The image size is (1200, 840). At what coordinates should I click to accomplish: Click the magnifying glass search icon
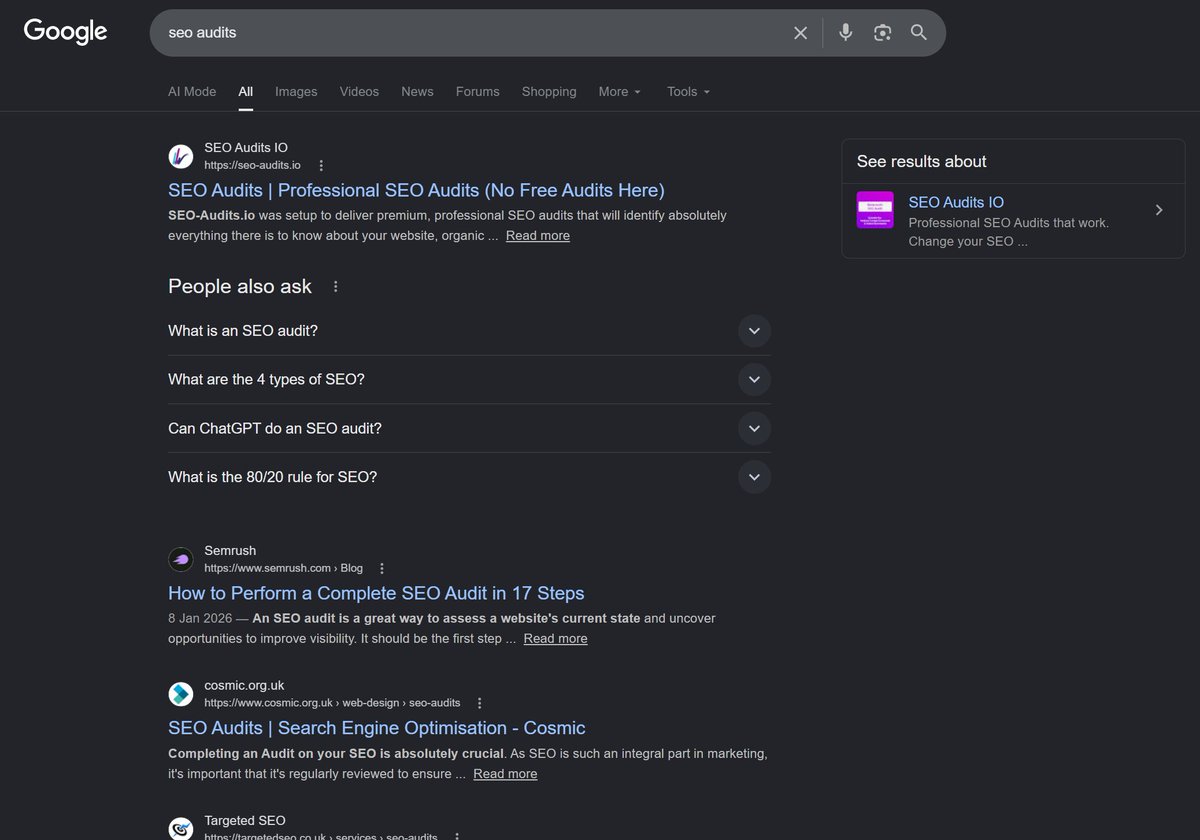point(919,33)
